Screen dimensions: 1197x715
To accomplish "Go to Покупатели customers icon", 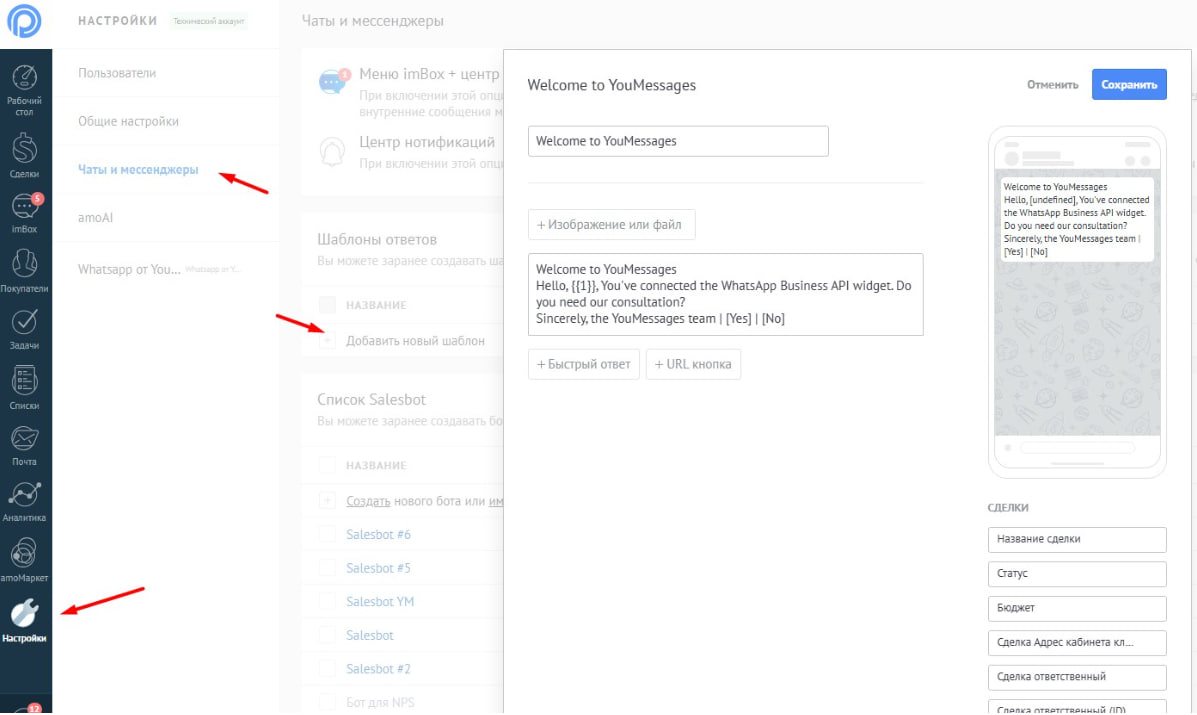I will point(26,266).
